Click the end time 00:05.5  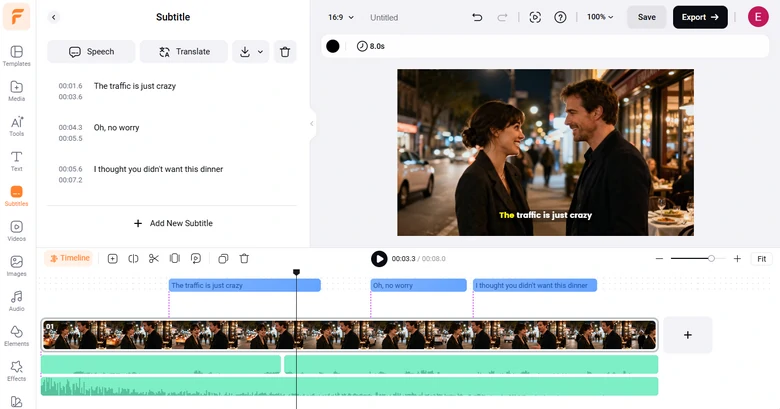(71, 138)
